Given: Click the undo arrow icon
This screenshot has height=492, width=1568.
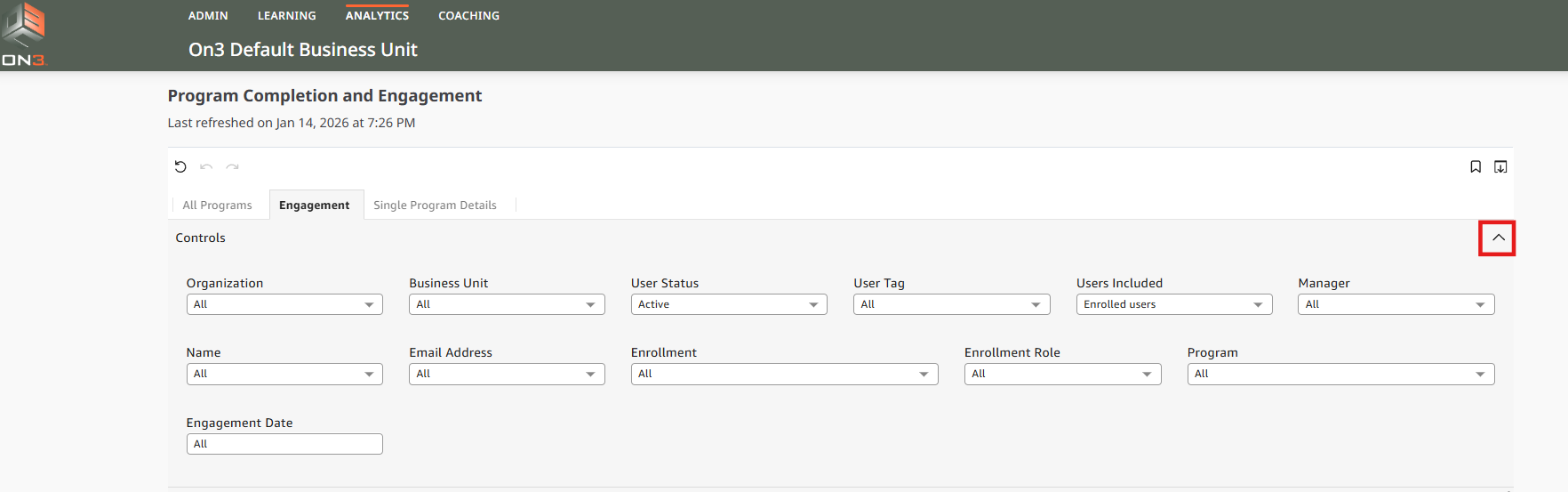Looking at the screenshot, I should click(206, 166).
